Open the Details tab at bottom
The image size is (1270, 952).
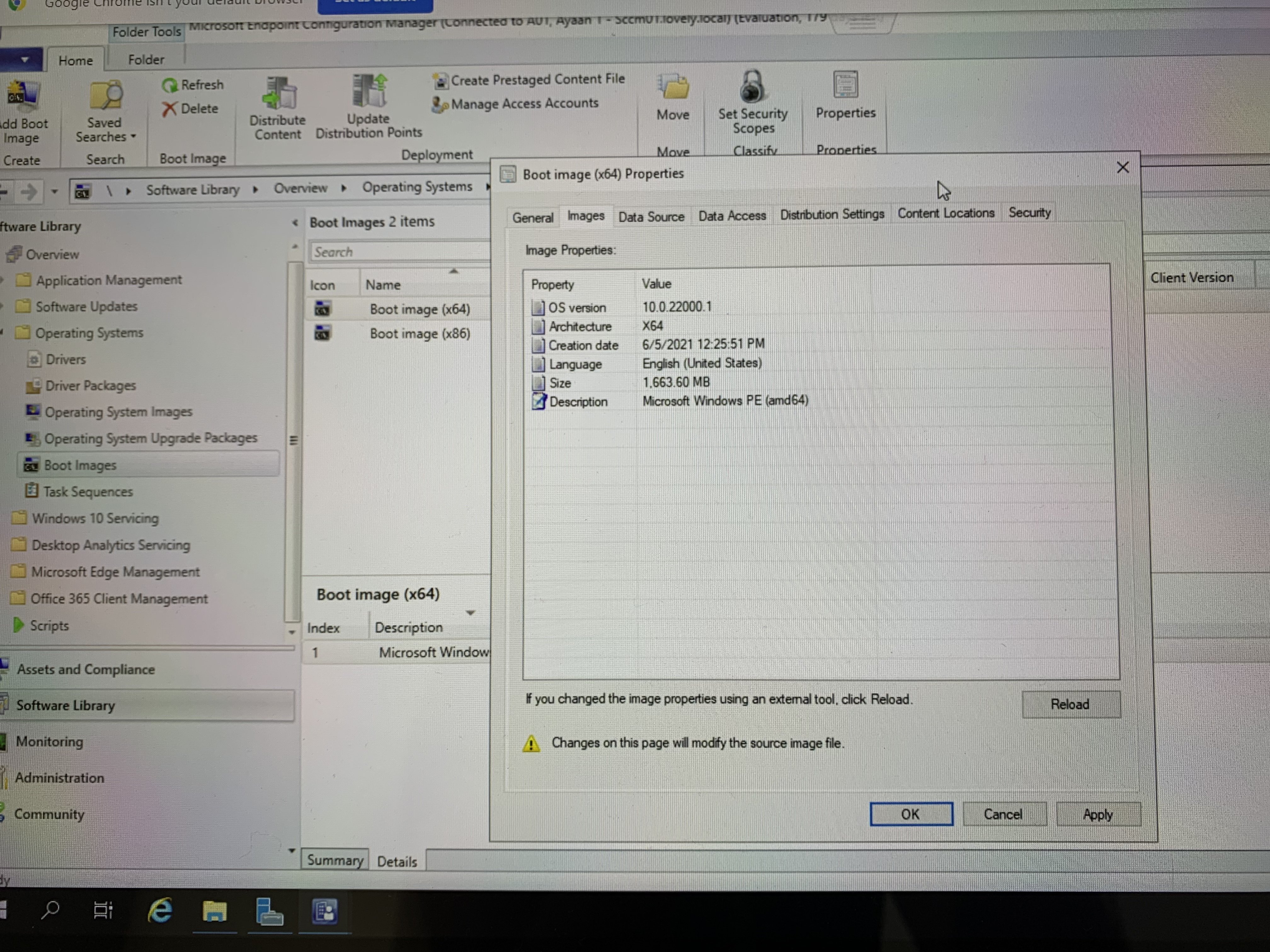coord(397,861)
